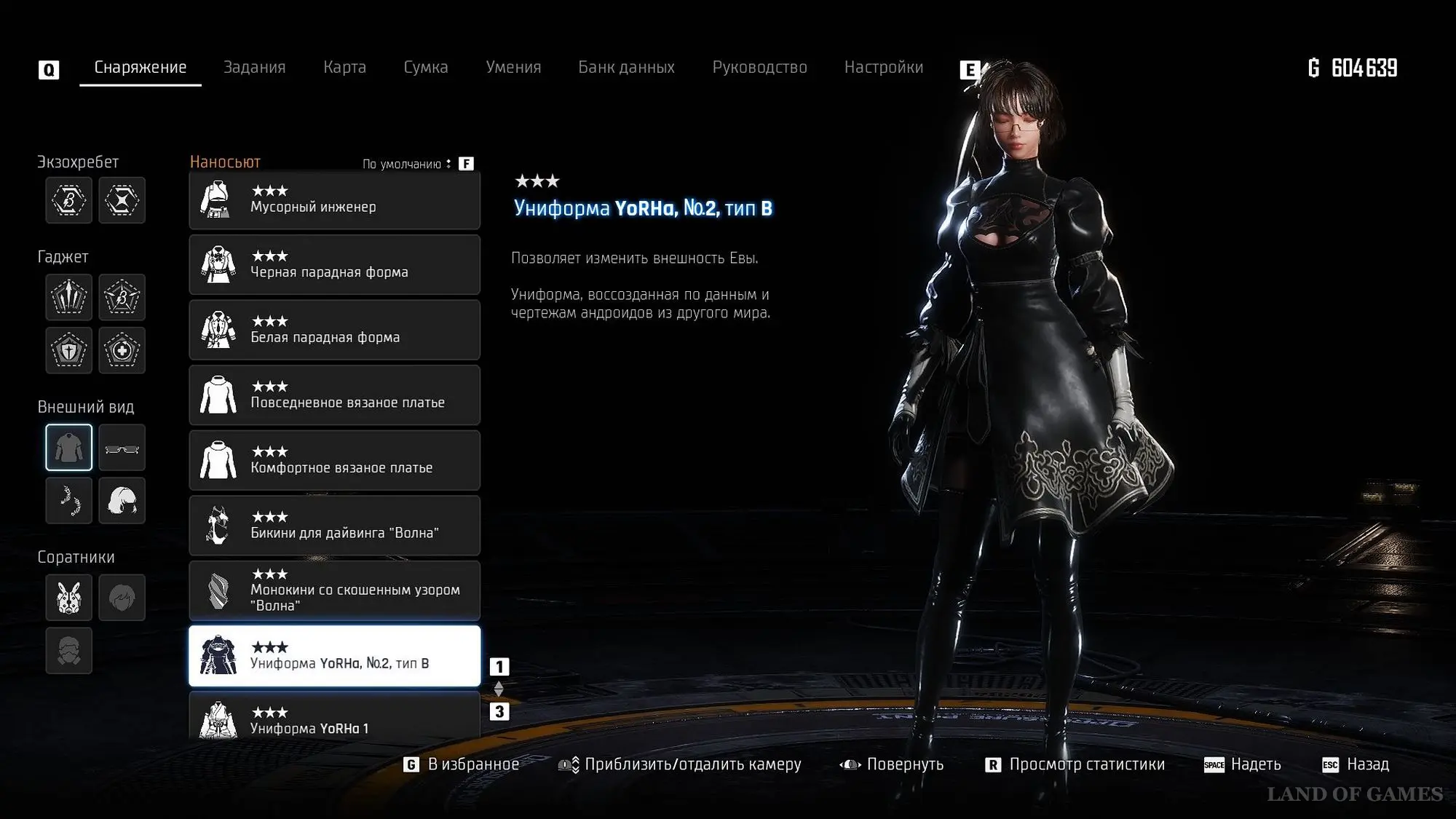Open the Банк данных tab
The width and height of the screenshot is (1456, 819).
point(626,68)
